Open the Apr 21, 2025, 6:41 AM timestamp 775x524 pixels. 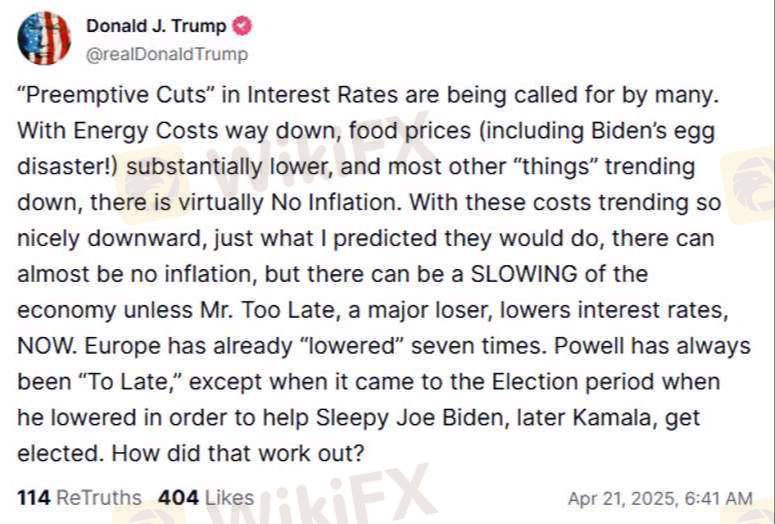click(x=660, y=498)
